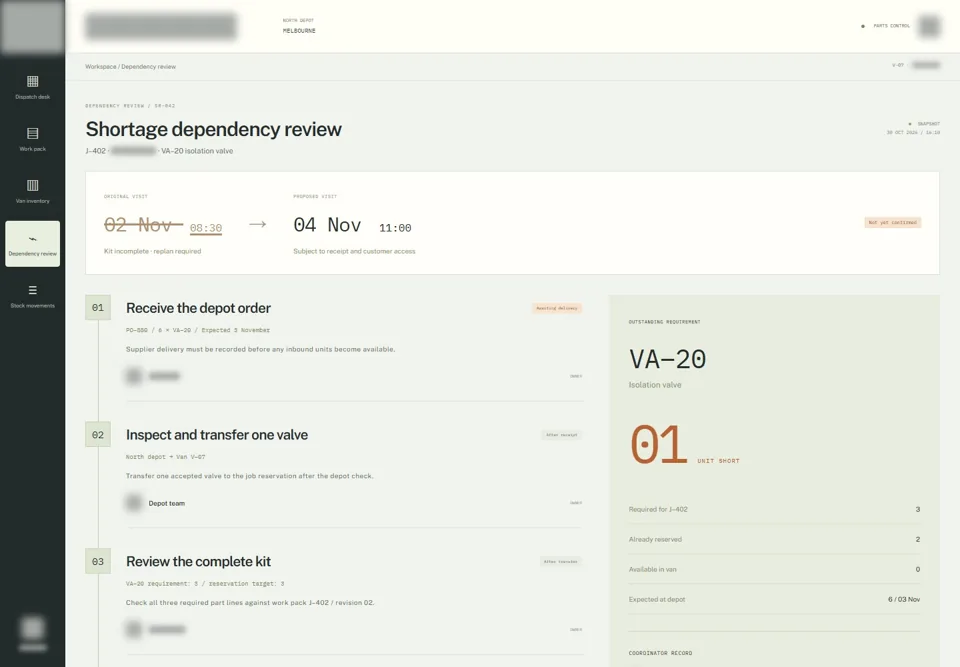
Task: Click step number badge 02
Action: pyautogui.click(x=98, y=435)
